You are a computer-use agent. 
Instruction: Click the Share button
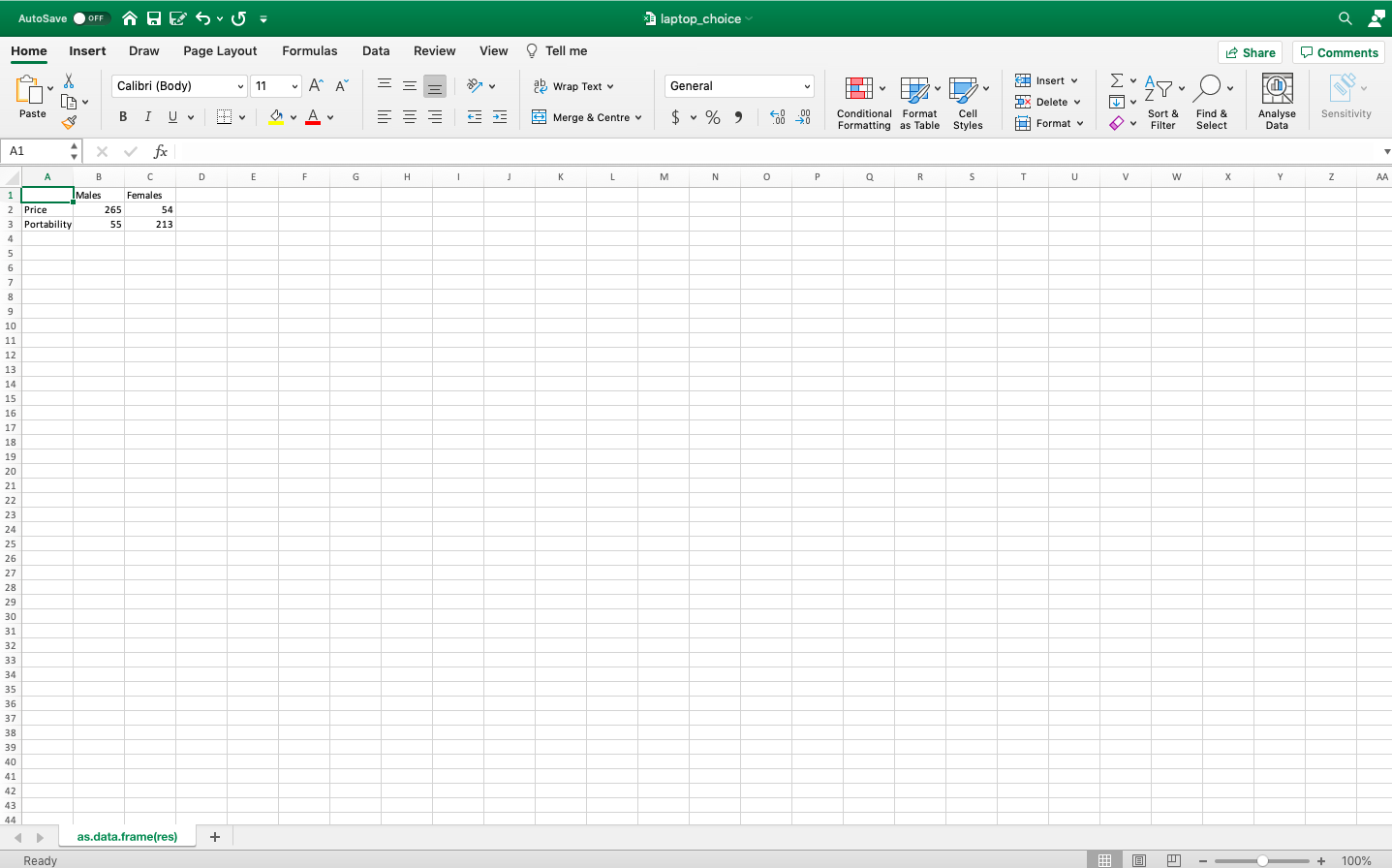(x=1250, y=52)
